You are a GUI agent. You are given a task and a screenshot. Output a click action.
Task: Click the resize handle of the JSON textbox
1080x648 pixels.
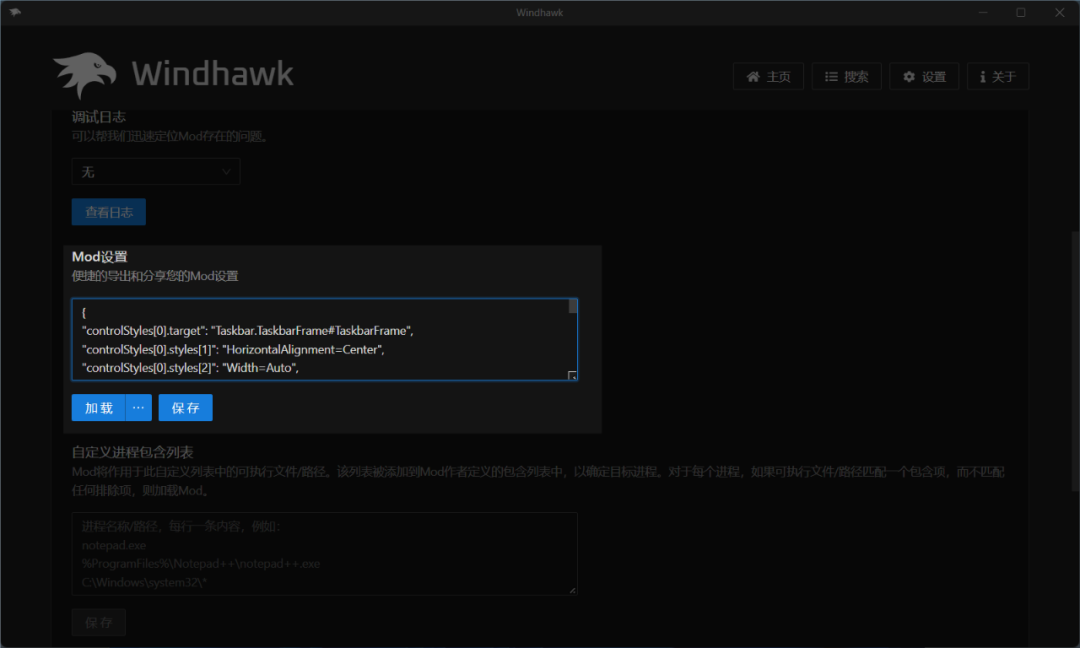572,376
